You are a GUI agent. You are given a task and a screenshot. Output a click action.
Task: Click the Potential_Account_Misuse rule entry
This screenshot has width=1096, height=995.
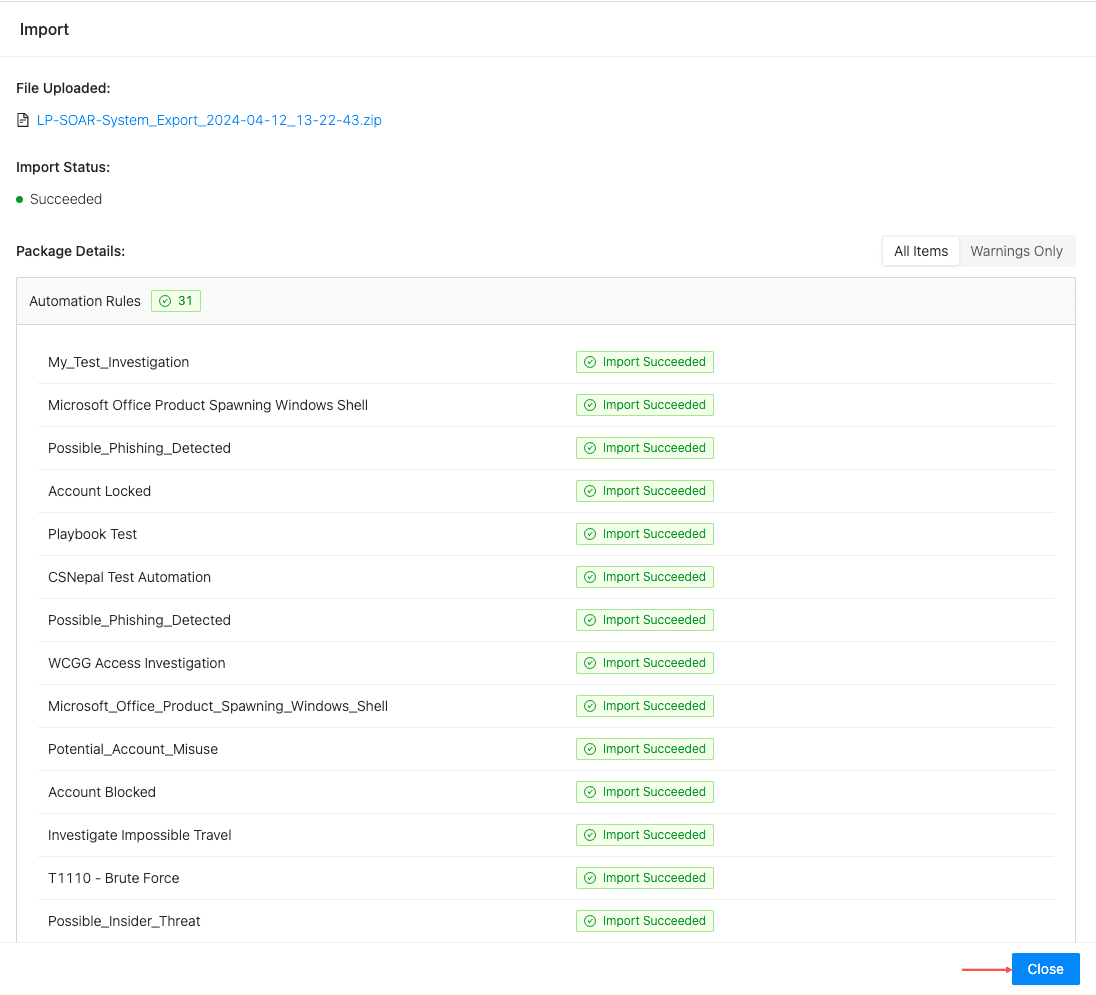coord(133,749)
